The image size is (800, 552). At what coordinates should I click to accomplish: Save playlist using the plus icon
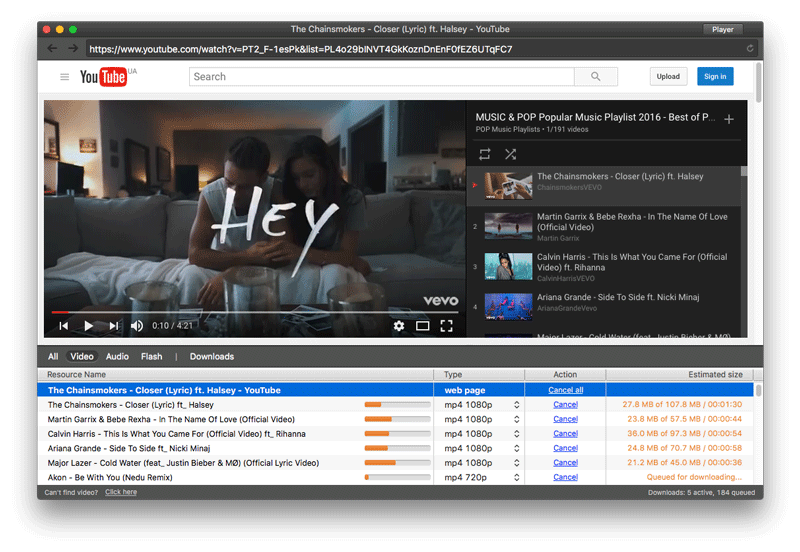click(729, 119)
